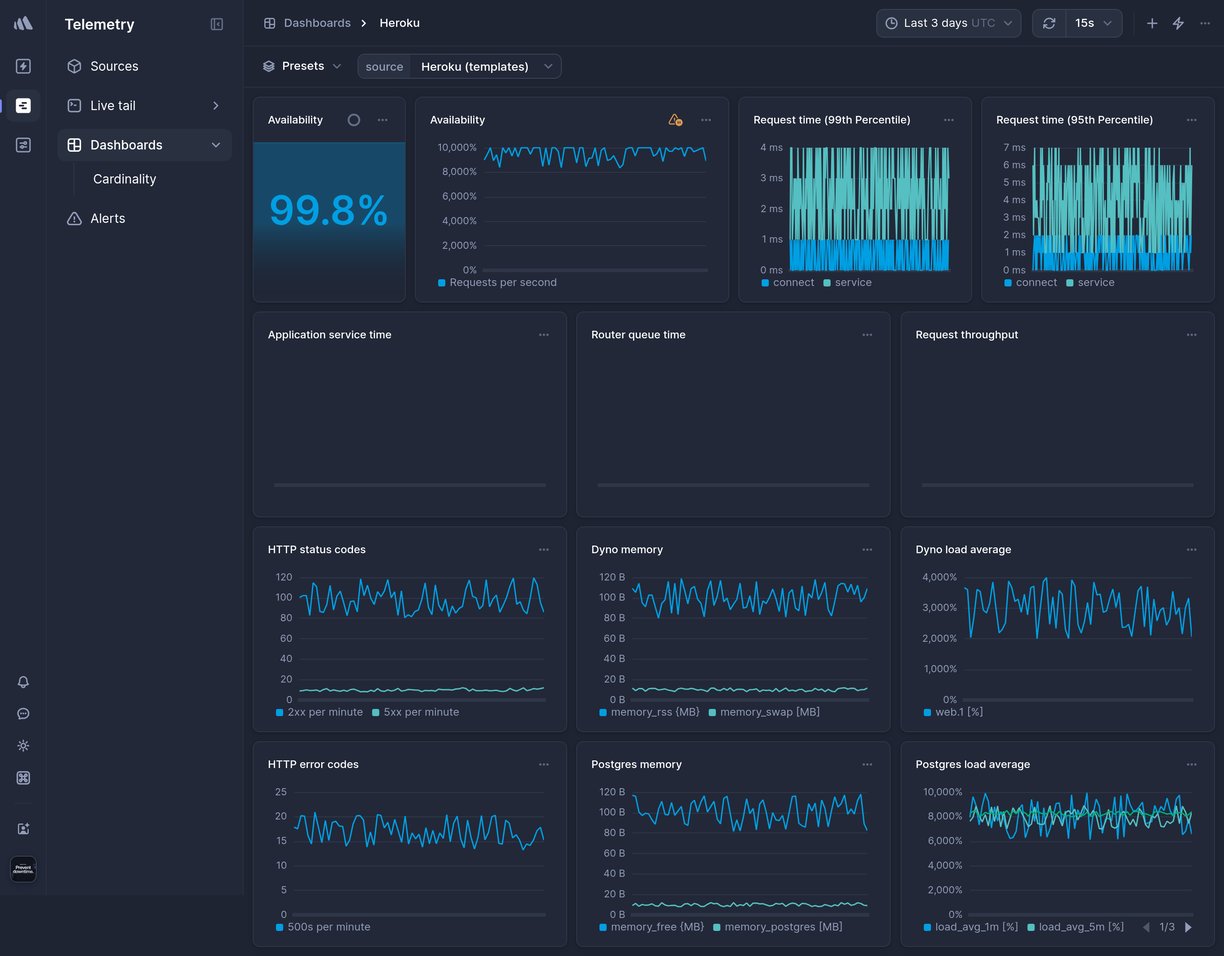Toggle connect series in 99th Percentile legend
Image resolution: width=1224 pixels, height=956 pixels.
pyautogui.click(x=788, y=282)
